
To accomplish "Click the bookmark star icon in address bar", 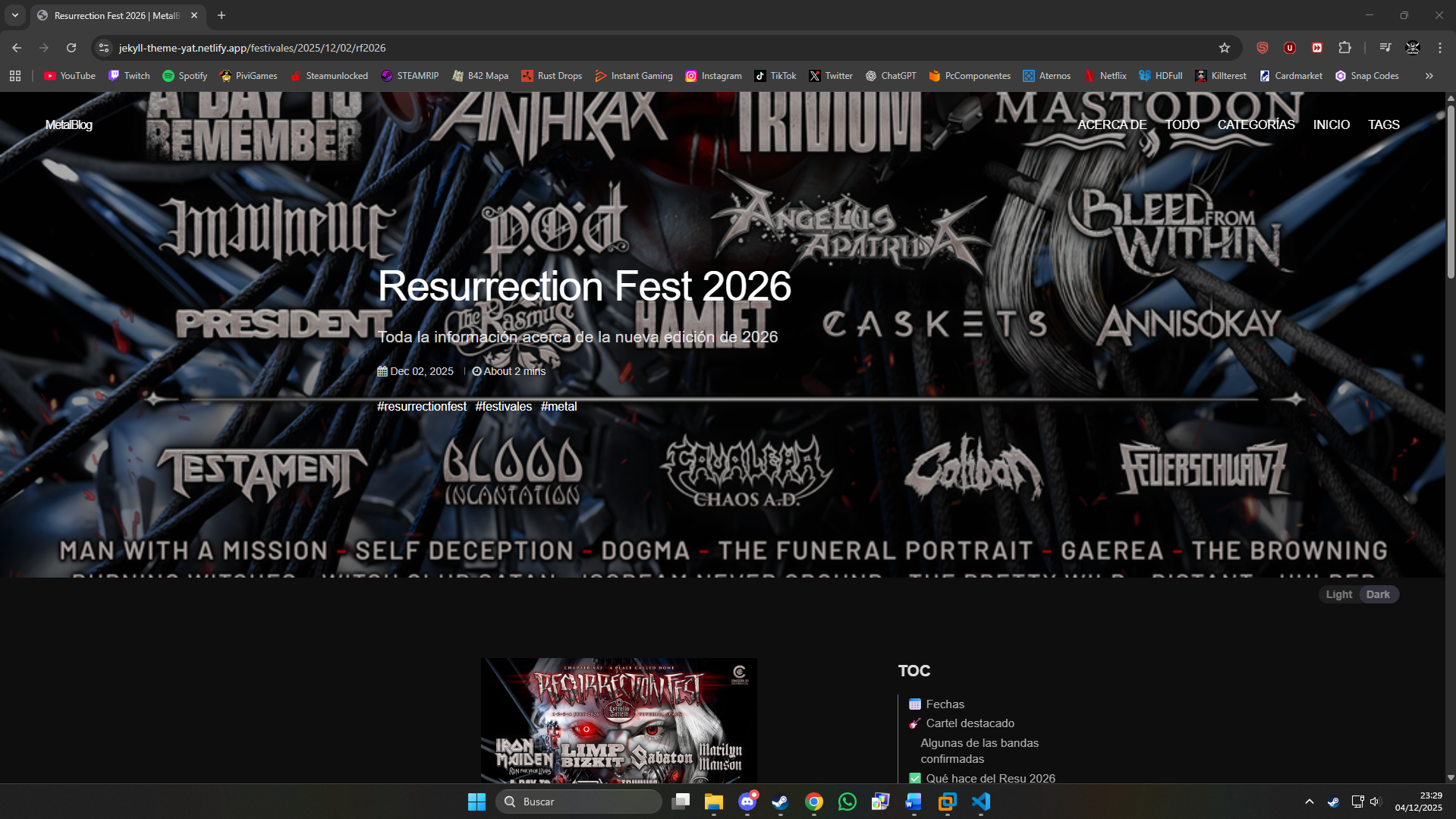I will (1224, 48).
